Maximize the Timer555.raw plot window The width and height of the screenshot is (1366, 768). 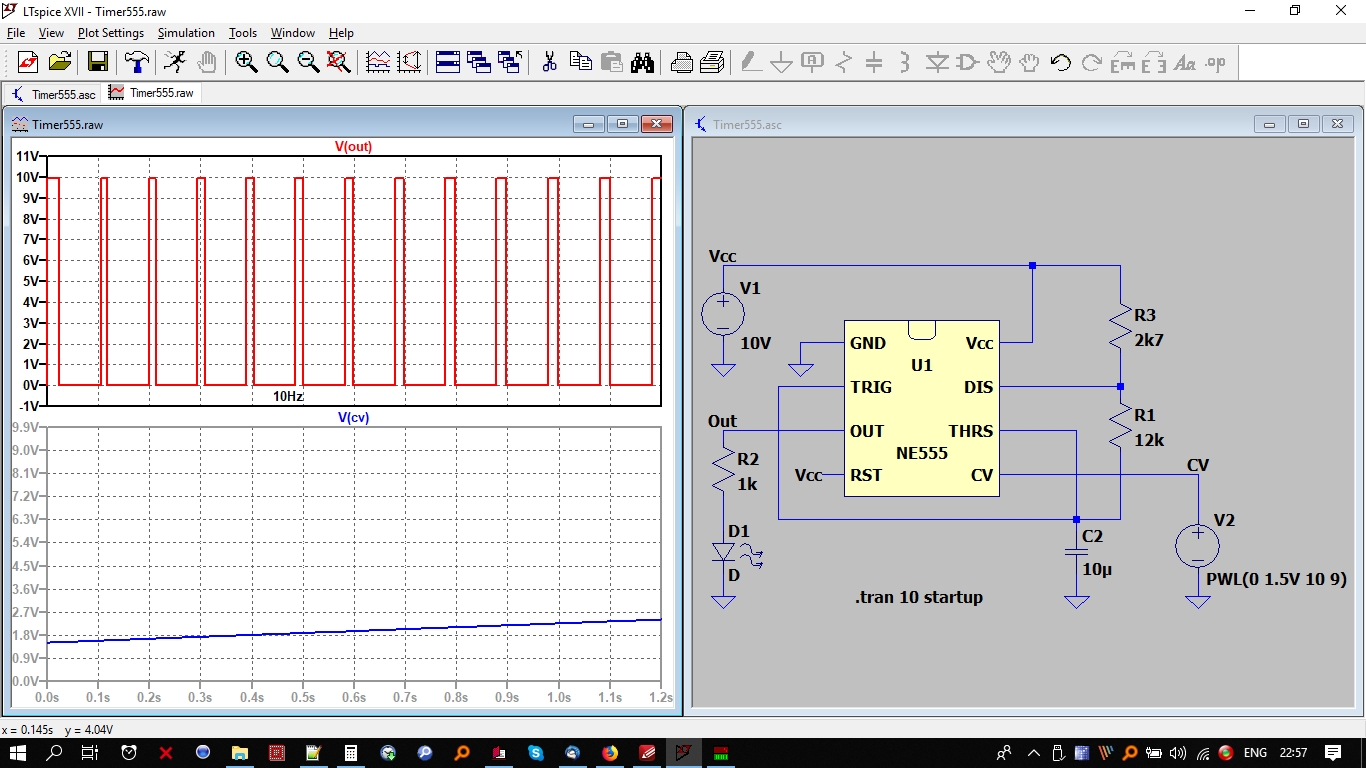622,124
